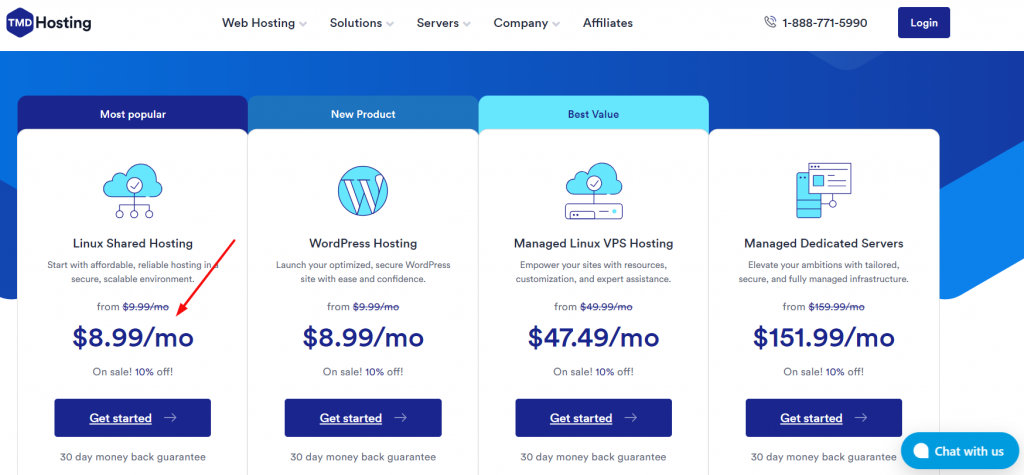1024x475 pixels.
Task: Click the Linux Shared Hosting $8.99/mo price
Action: click(x=133, y=338)
